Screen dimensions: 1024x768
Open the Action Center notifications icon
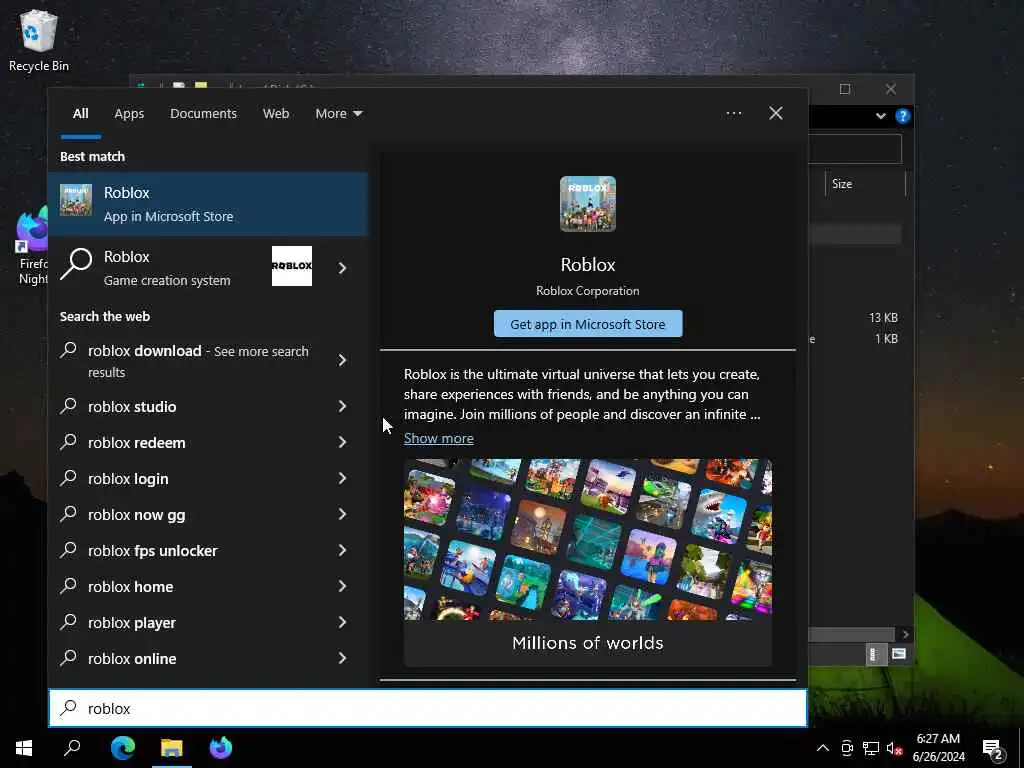tap(993, 748)
